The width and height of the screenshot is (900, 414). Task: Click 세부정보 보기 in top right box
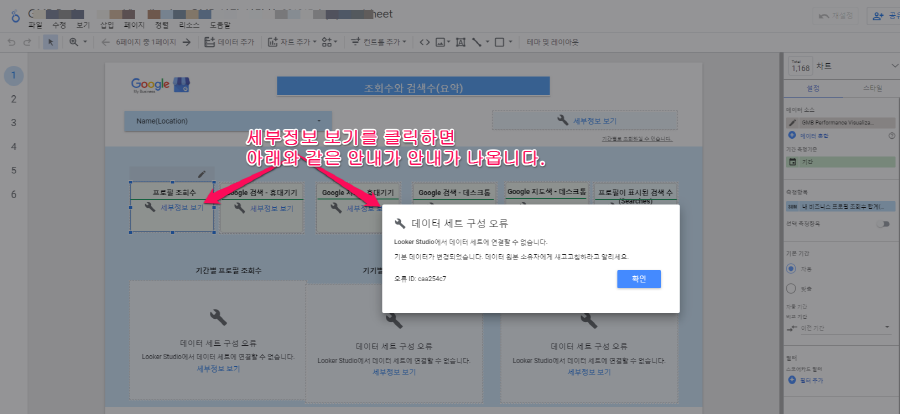[x=595, y=121]
